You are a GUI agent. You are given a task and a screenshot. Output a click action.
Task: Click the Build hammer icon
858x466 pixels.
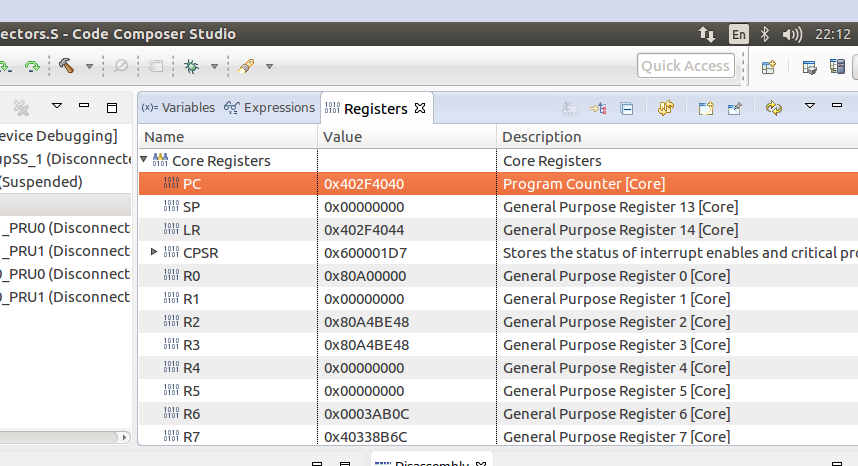(x=66, y=66)
